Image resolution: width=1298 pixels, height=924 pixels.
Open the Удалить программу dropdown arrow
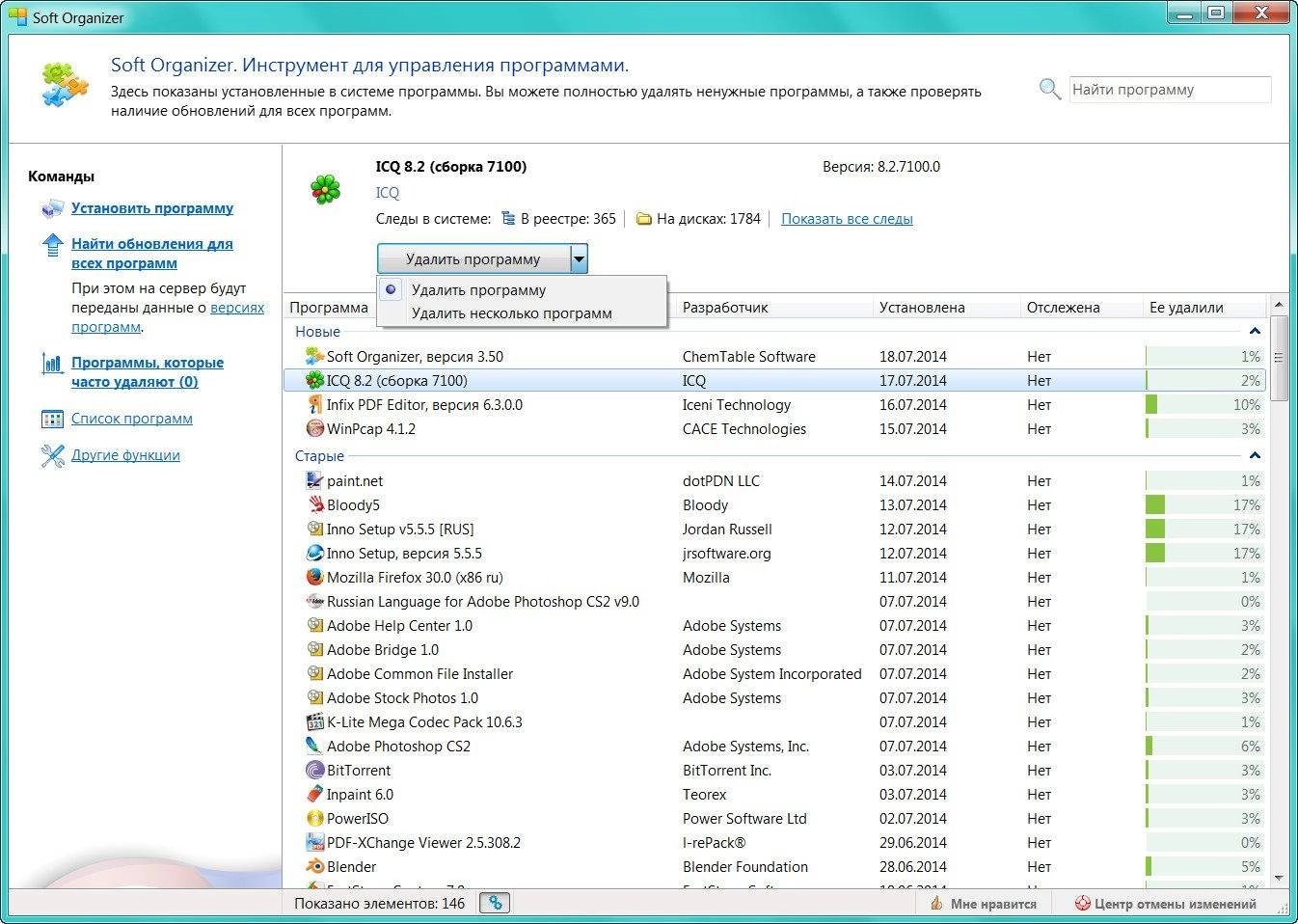click(x=579, y=258)
